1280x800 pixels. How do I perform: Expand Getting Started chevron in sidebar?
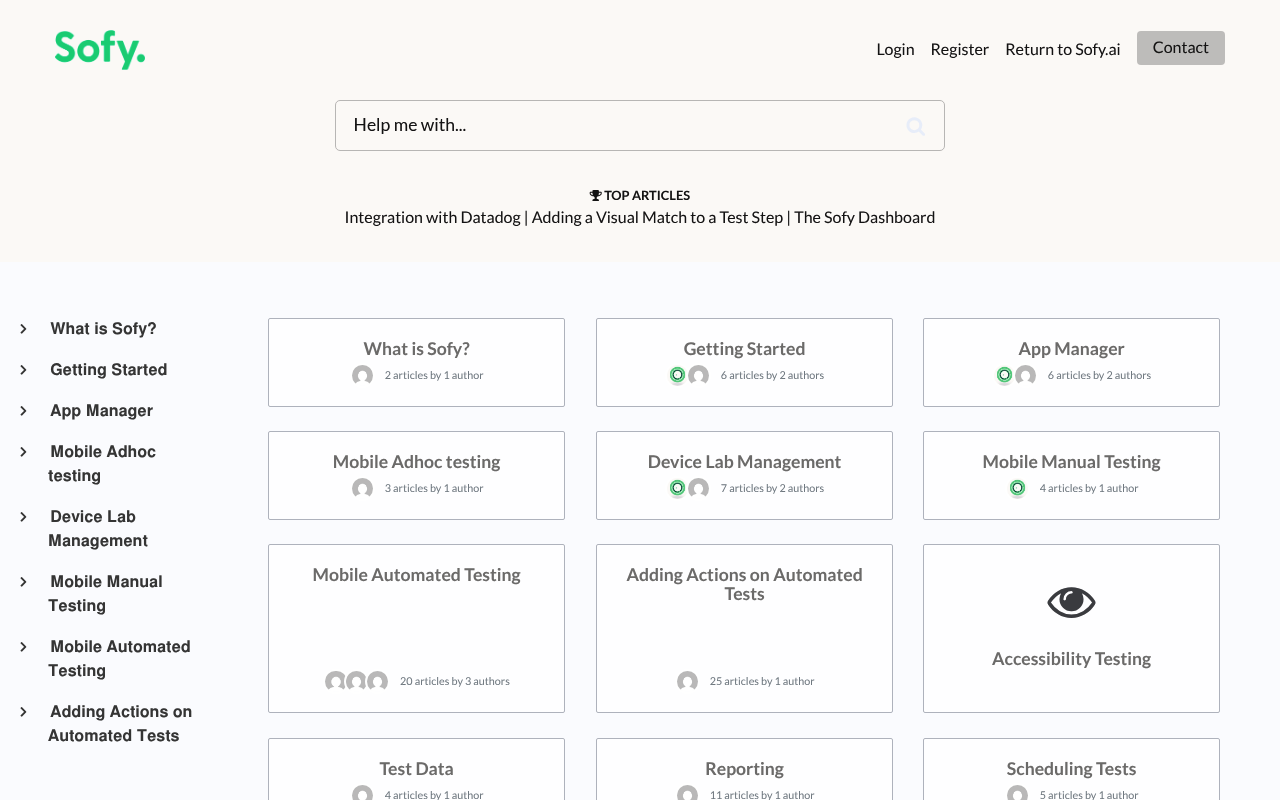[23, 370]
